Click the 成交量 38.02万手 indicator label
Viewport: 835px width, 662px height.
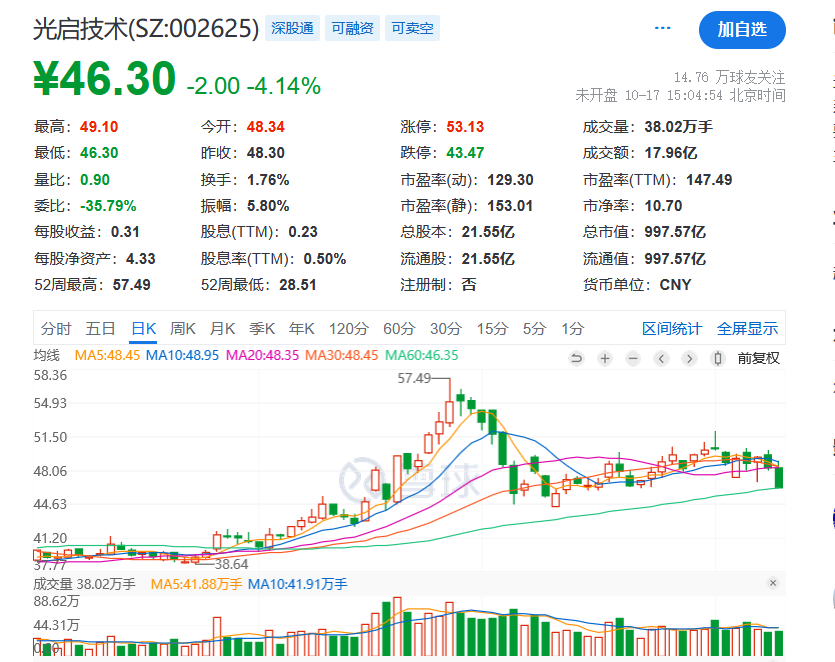point(85,584)
